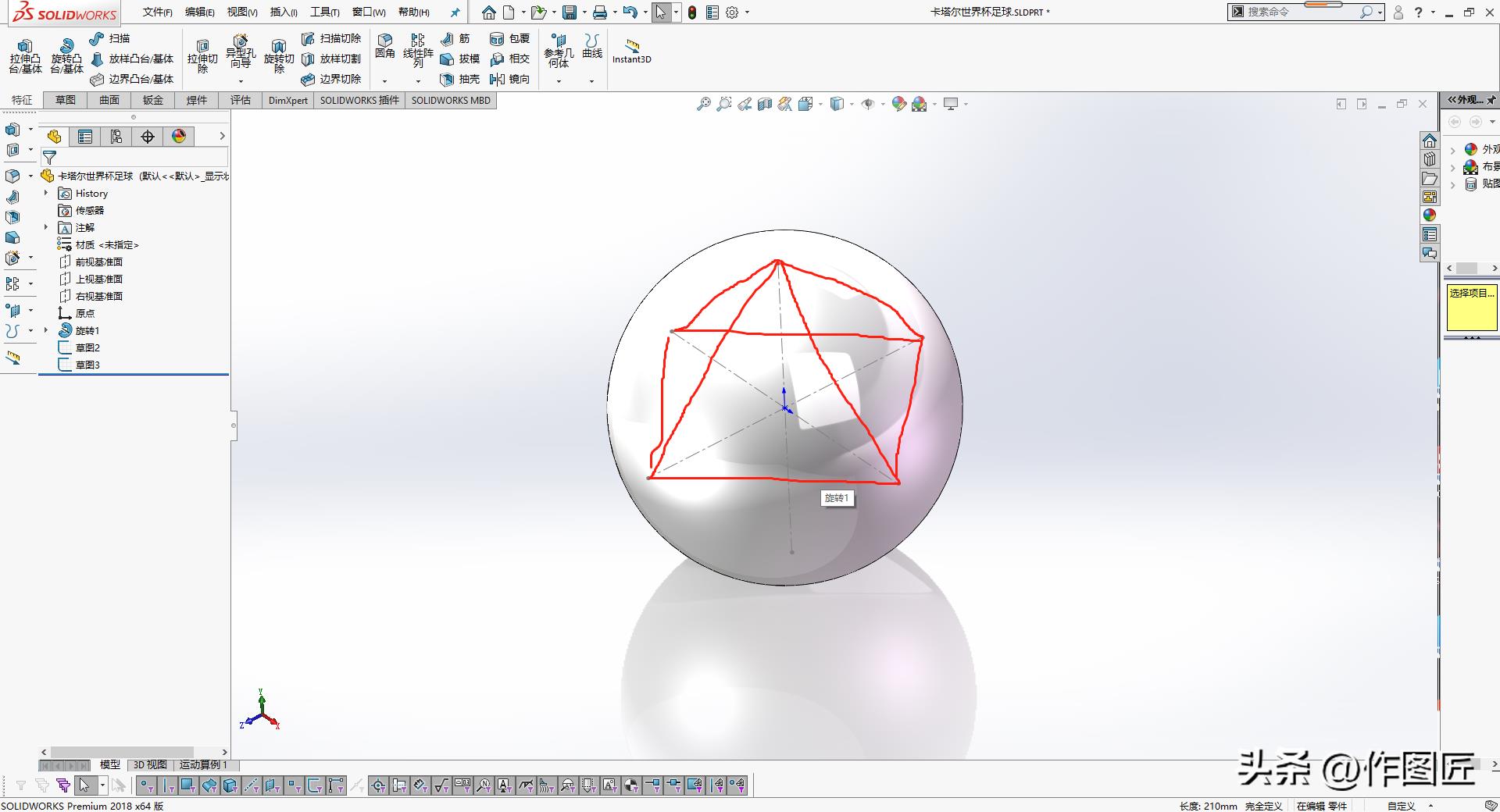
Task: Click the 镜向 mirror tool
Action: pyautogui.click(x=510, y=79)
